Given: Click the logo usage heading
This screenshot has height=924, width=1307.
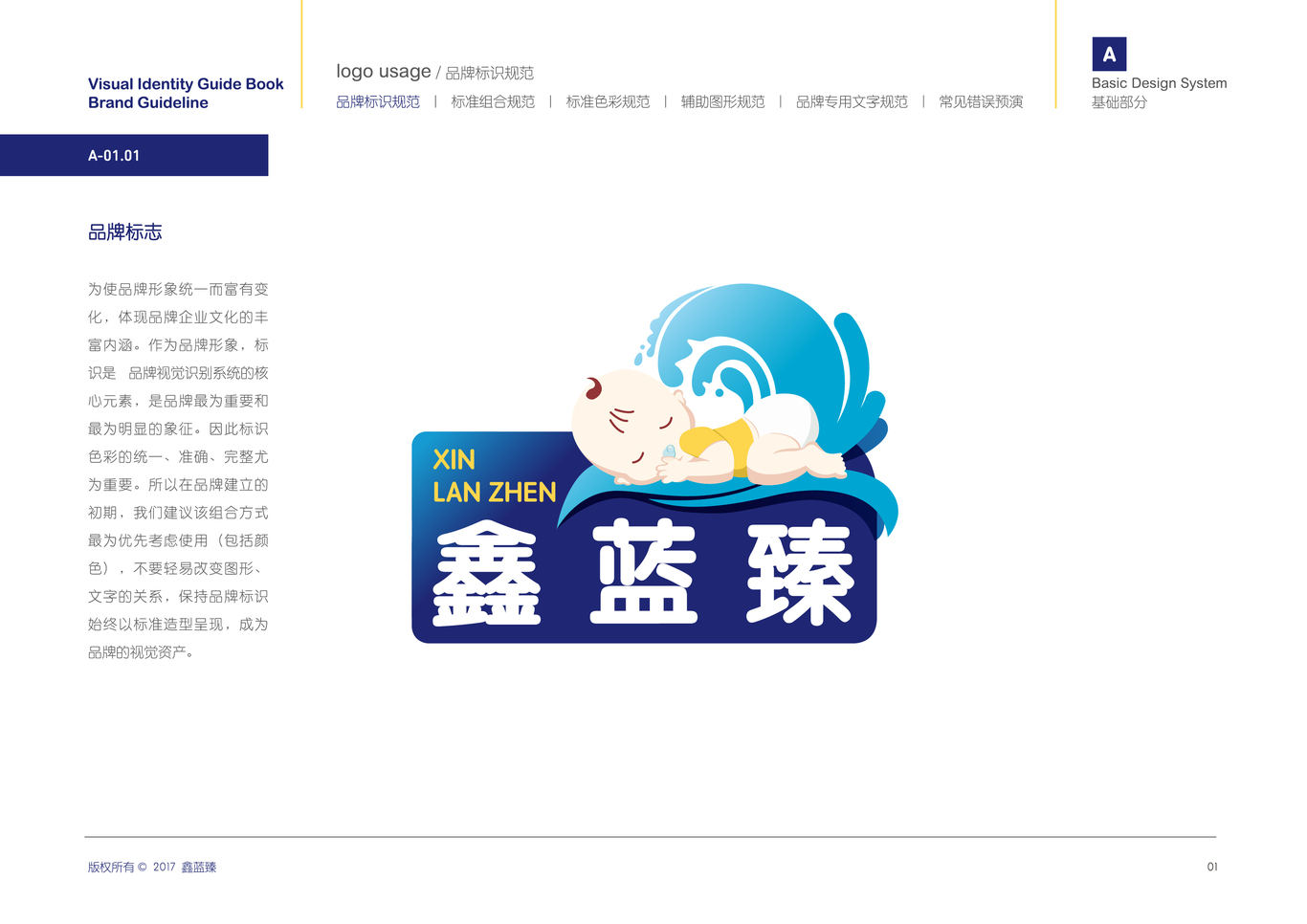Looking at the screenshot, I should (383, 72).
